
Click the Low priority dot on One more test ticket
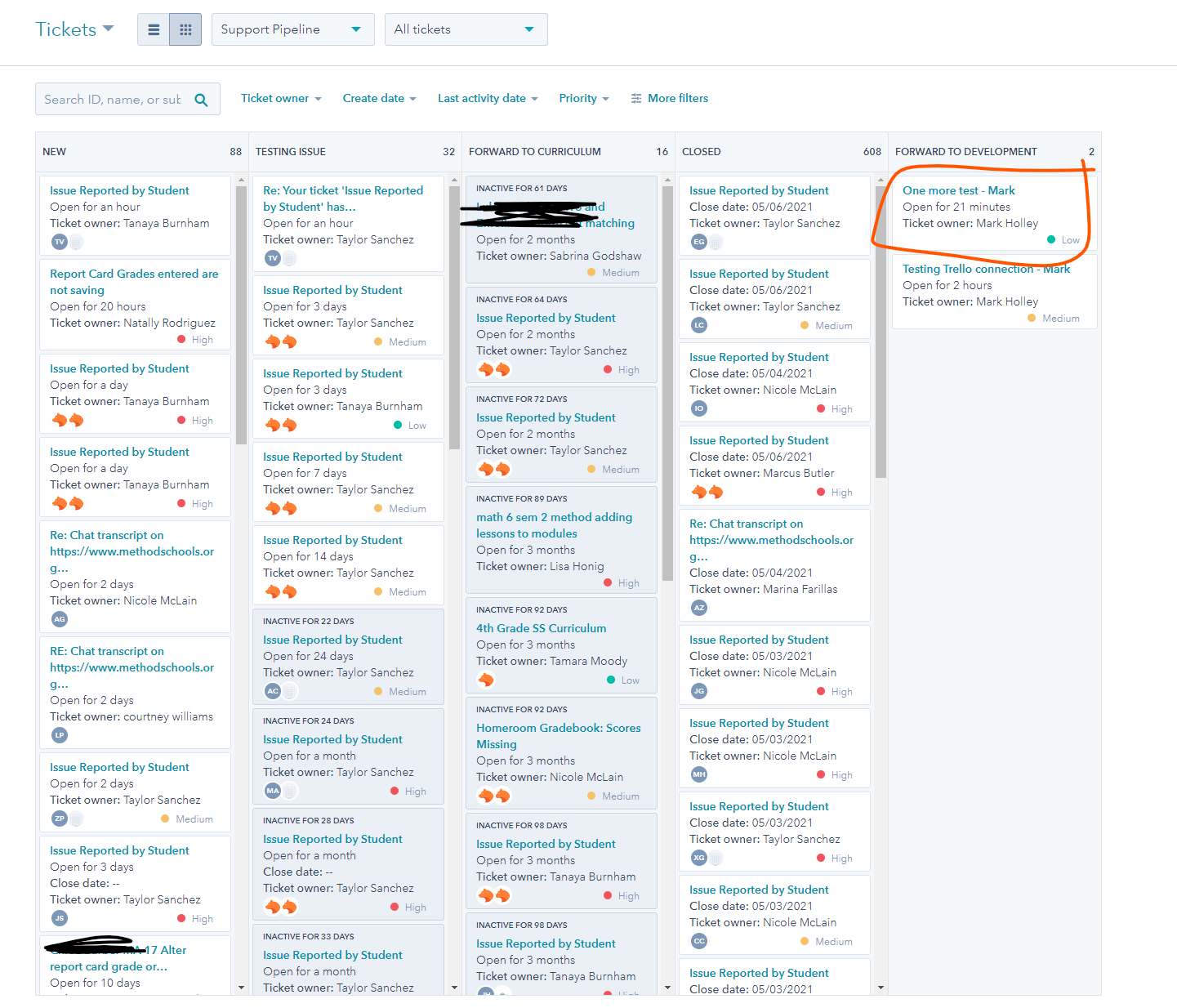coord(1051,240)
